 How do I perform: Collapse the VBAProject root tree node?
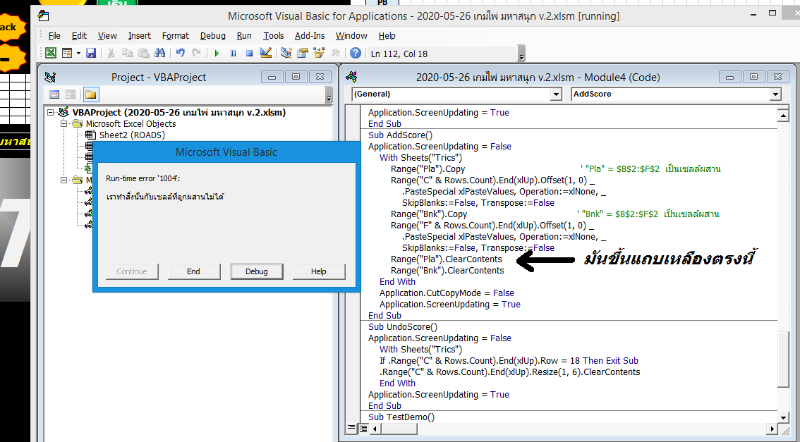[51, 113]
